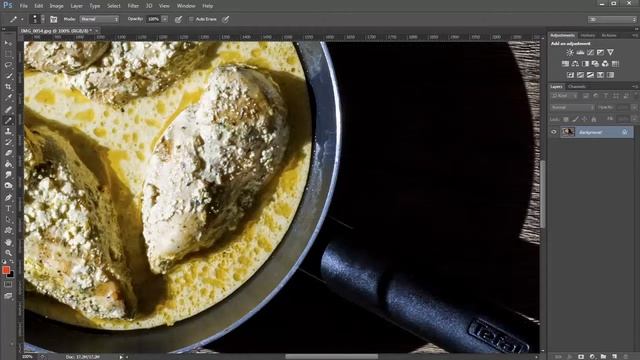Add an Invert adjustment
This screenshot has width=640, height=360.
point(570,75)
